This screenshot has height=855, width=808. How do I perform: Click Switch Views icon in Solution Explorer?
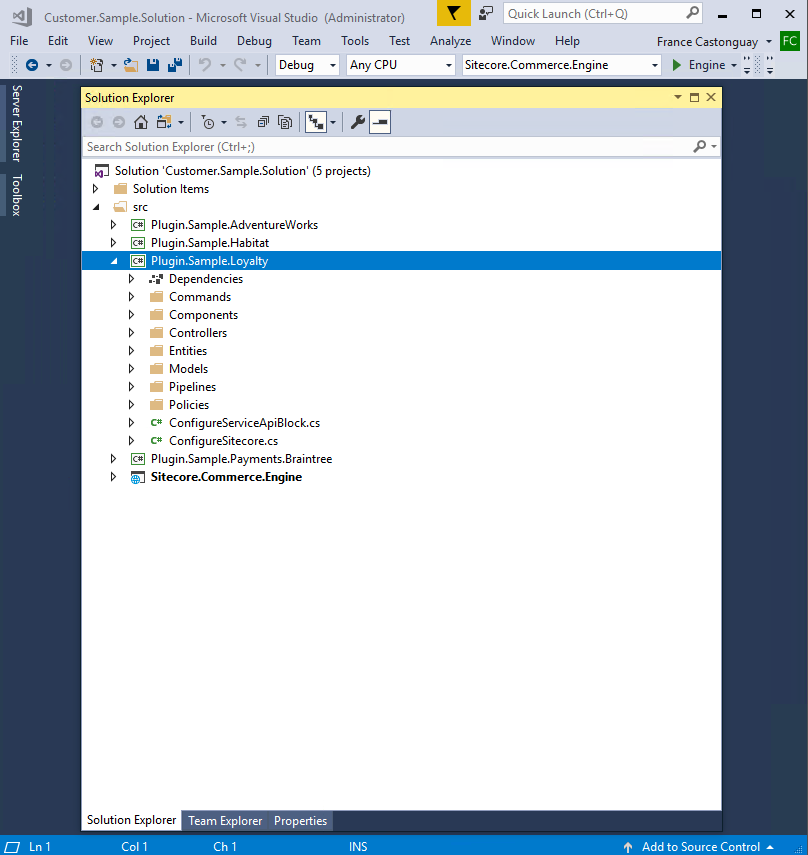(x=164, y=122)
